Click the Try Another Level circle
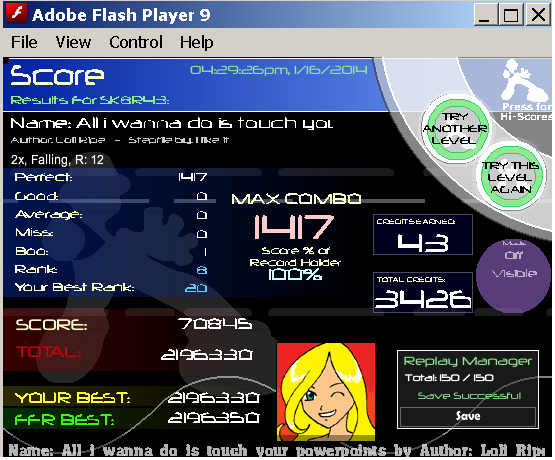The height and width of the screenshot is (460, 555). [457, 128]
